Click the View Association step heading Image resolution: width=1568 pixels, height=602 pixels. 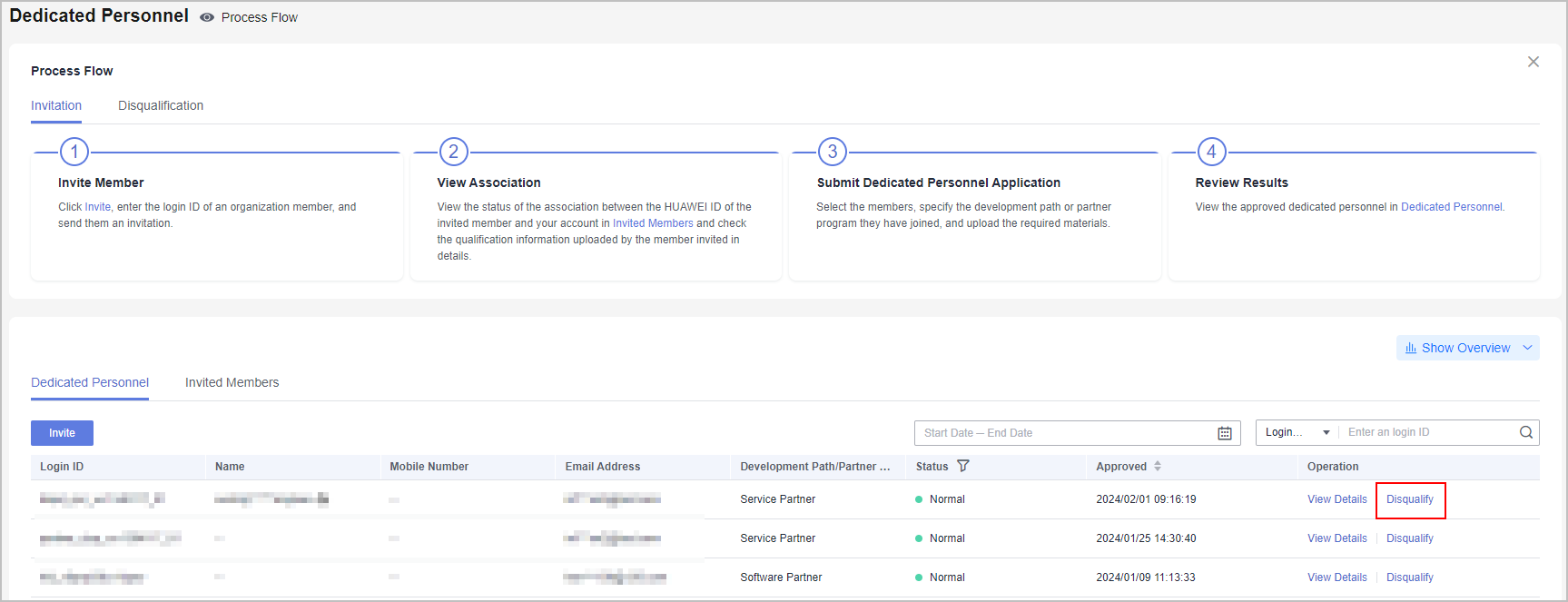pos(488,183)
